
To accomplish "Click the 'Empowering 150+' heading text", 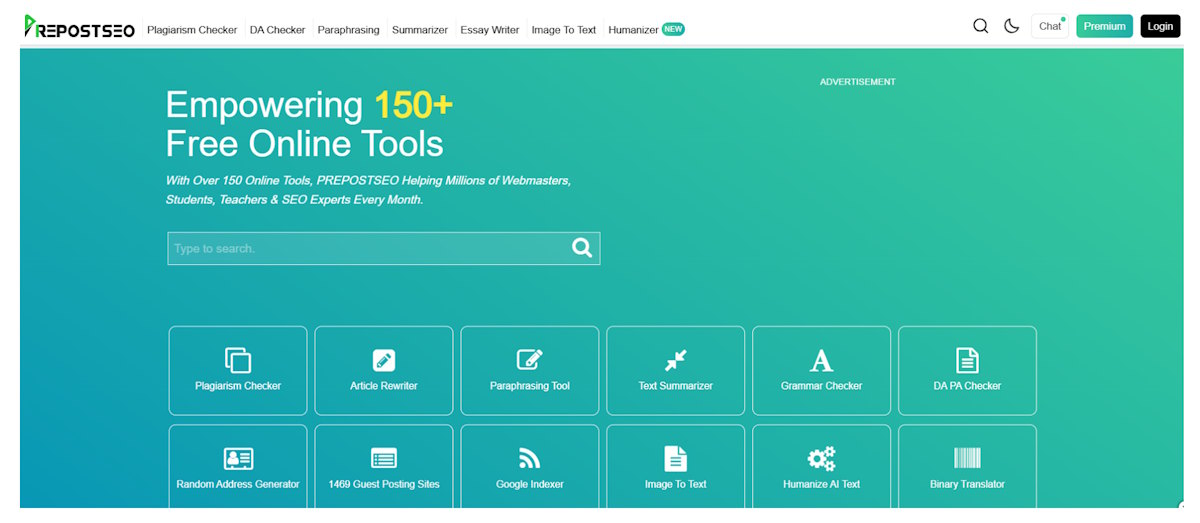I will click(309, 105).
